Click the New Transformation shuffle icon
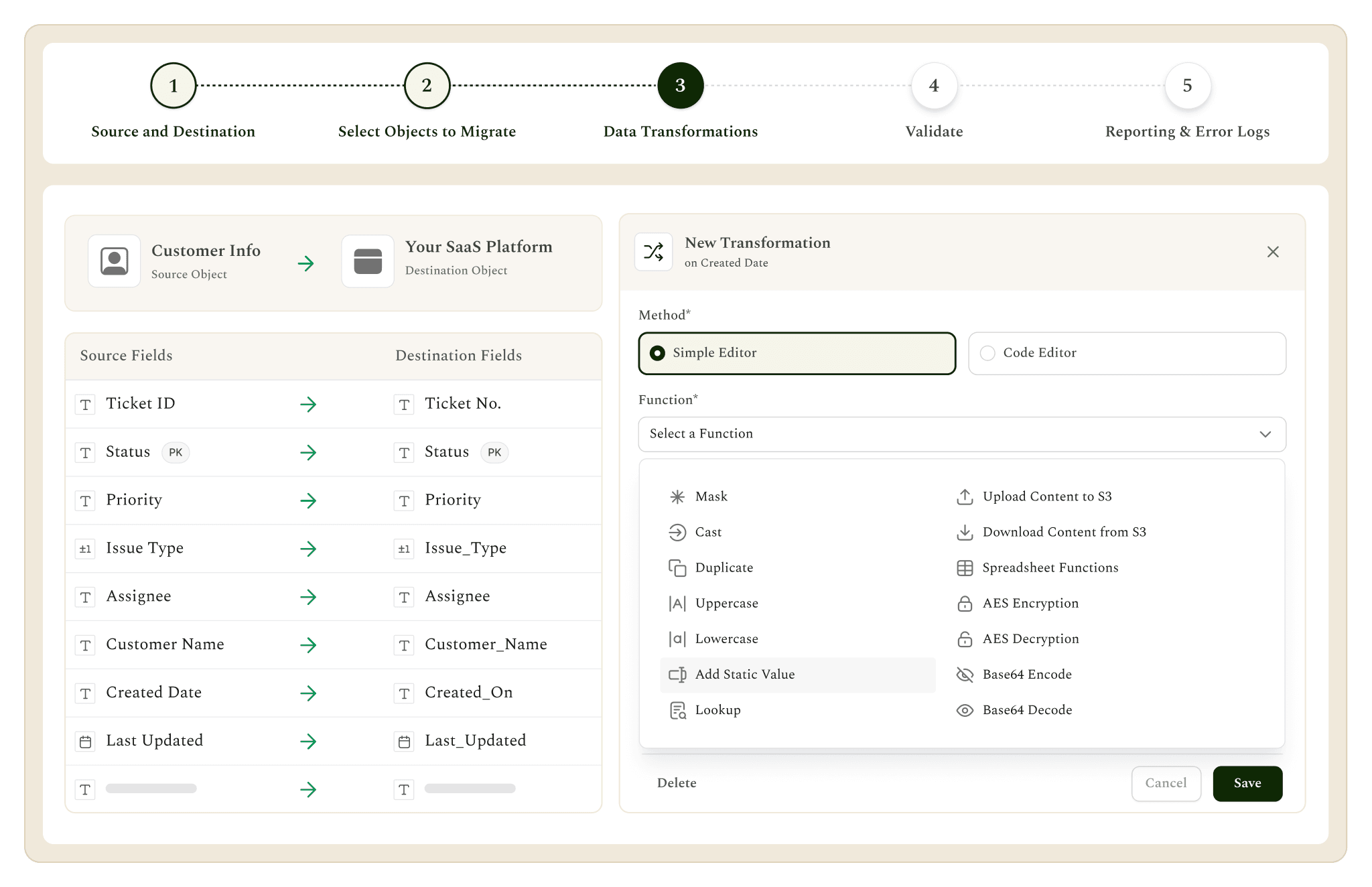The image size is (1372, 887). tap(653, 252)
